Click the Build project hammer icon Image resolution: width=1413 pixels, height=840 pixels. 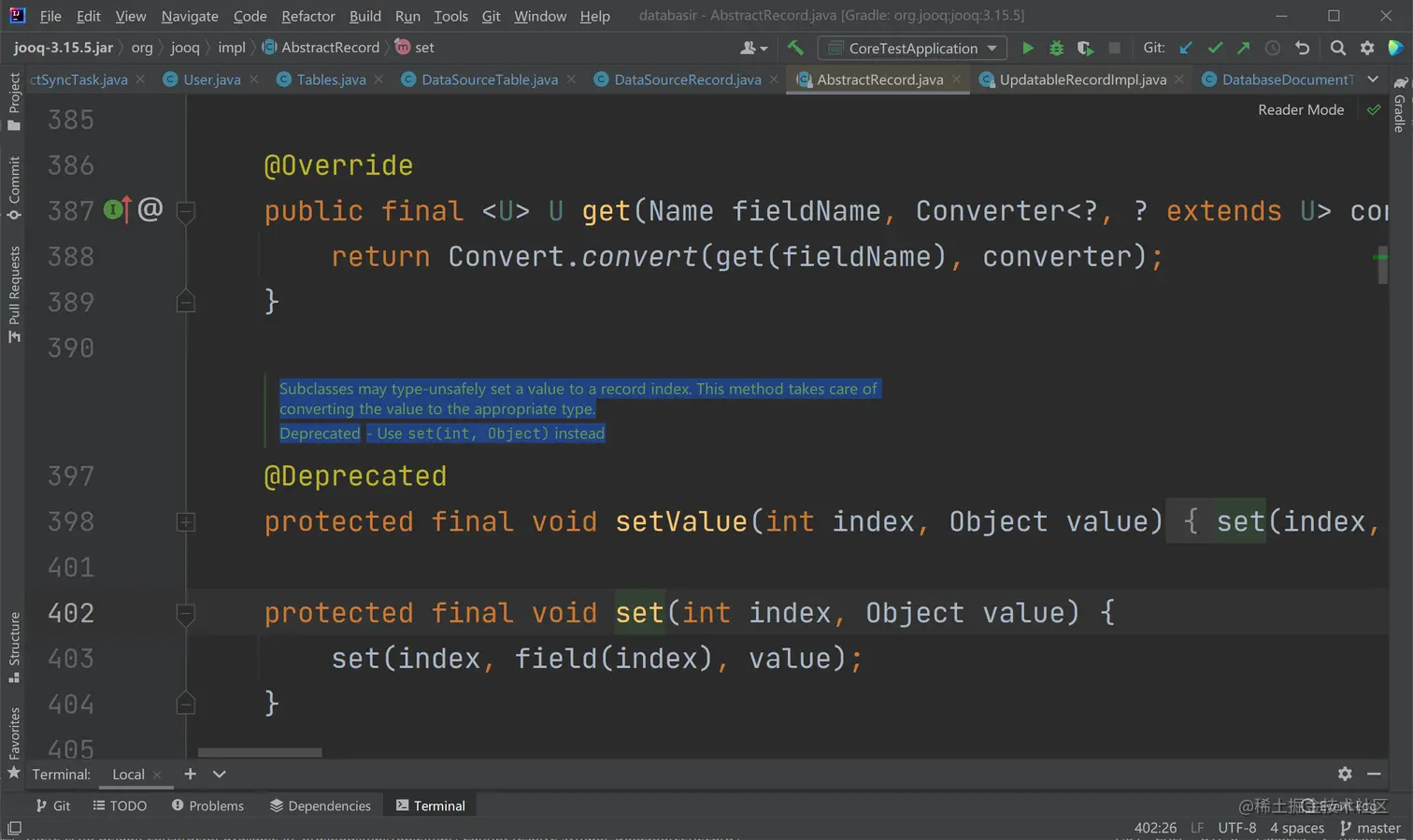[795, 48]
